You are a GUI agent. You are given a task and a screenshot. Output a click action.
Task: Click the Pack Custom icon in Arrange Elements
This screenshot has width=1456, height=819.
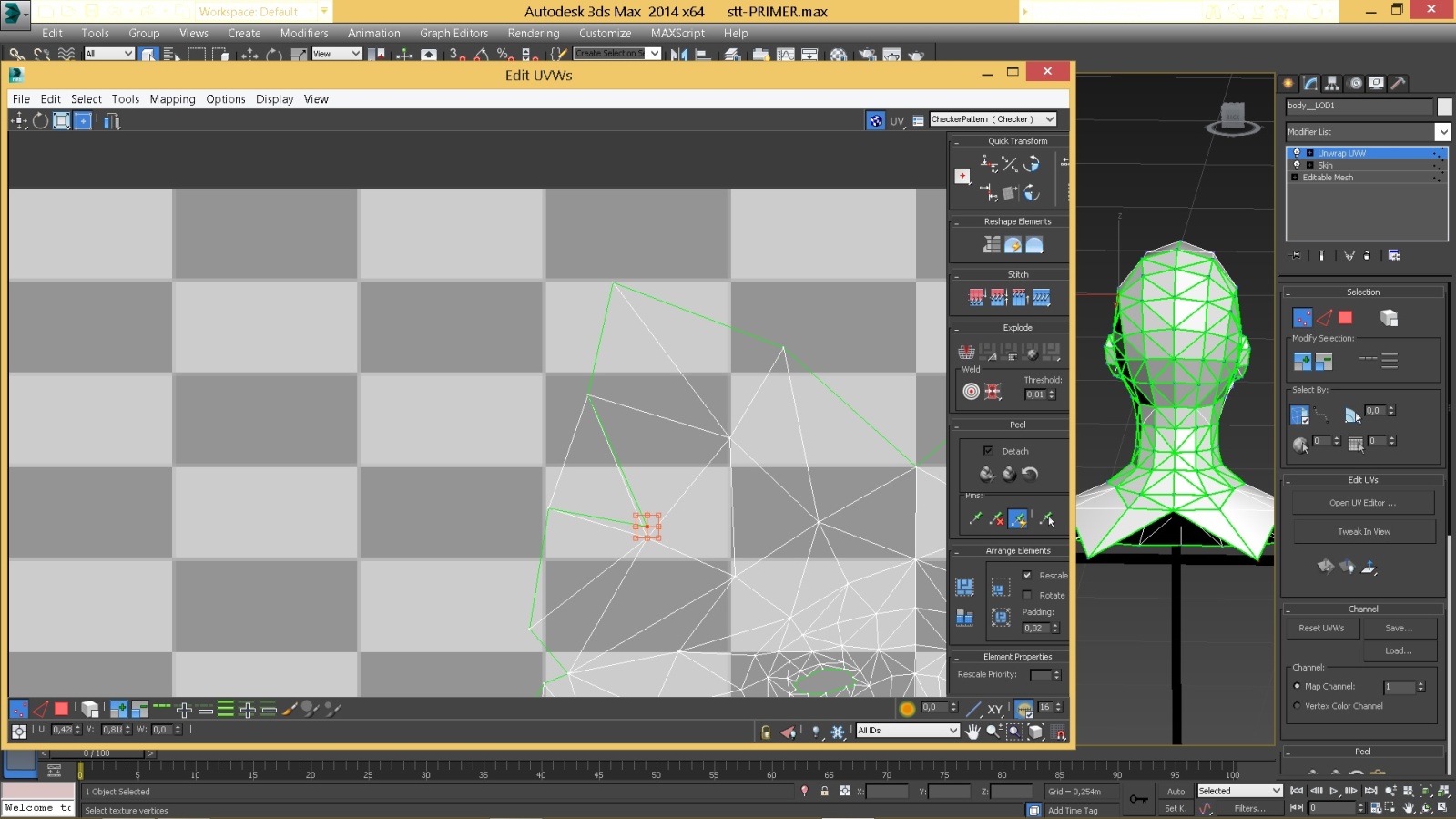[964, 587]
